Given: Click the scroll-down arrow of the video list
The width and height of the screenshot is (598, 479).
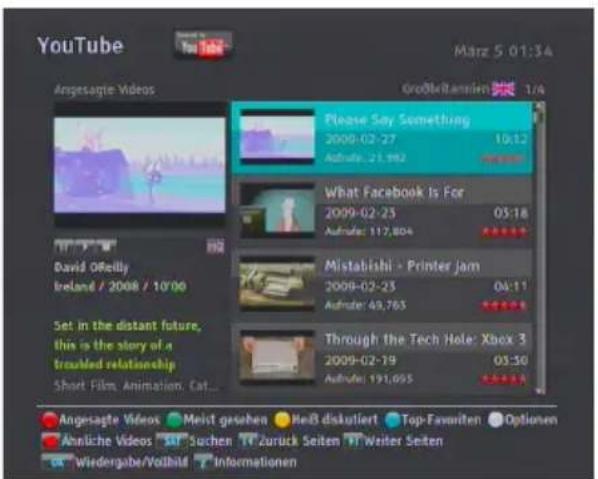Looking at the screenshot, I should tap(540, 391).
